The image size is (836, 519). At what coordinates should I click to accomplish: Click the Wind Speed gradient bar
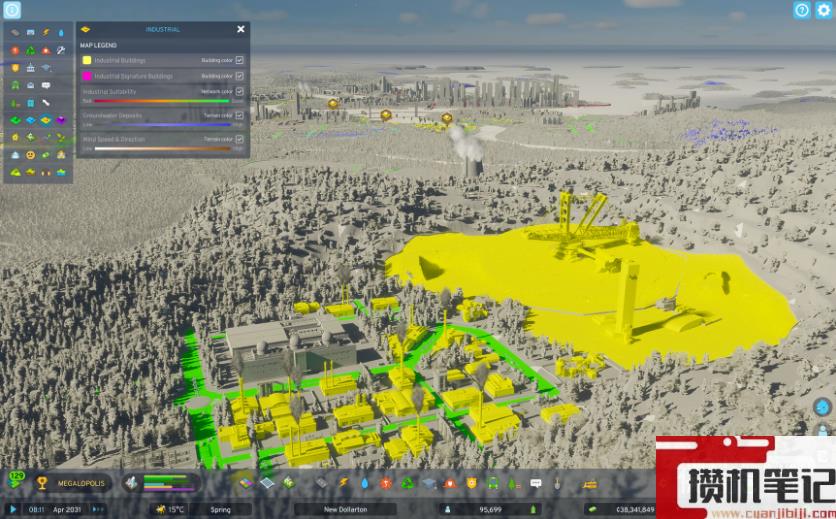162,149
